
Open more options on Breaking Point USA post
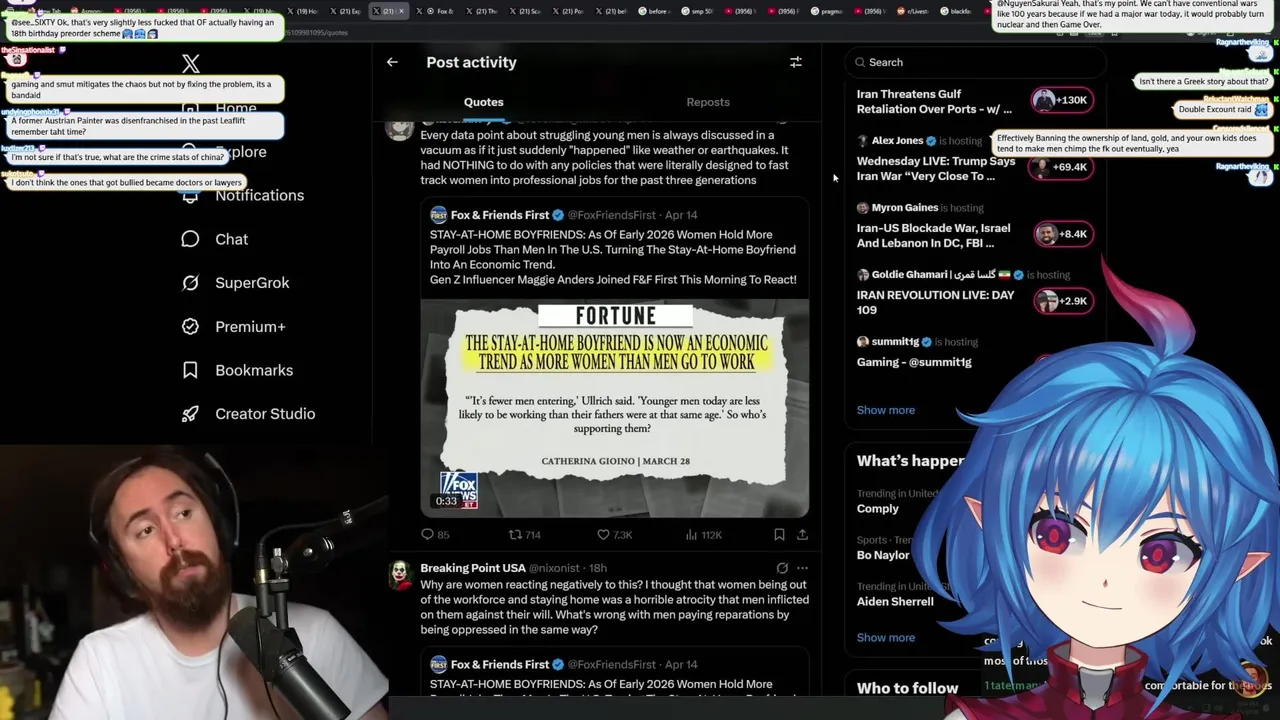pyautogui.click(x=802, y=568)
